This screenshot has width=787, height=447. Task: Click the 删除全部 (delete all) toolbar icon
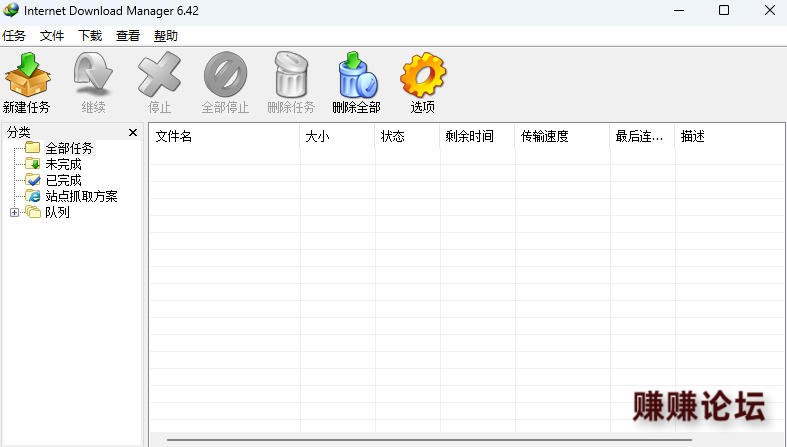(356, 74)
